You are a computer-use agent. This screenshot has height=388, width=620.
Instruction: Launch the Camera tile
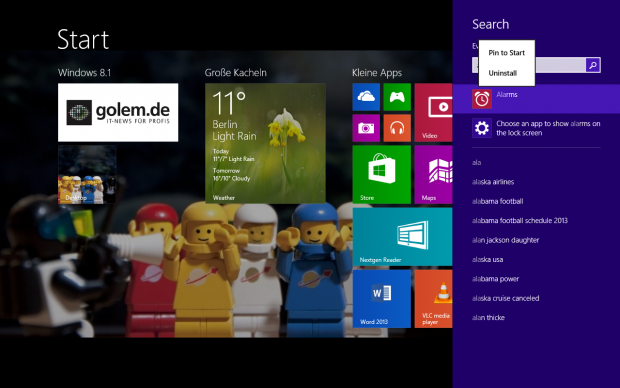(x=366, y=128)
